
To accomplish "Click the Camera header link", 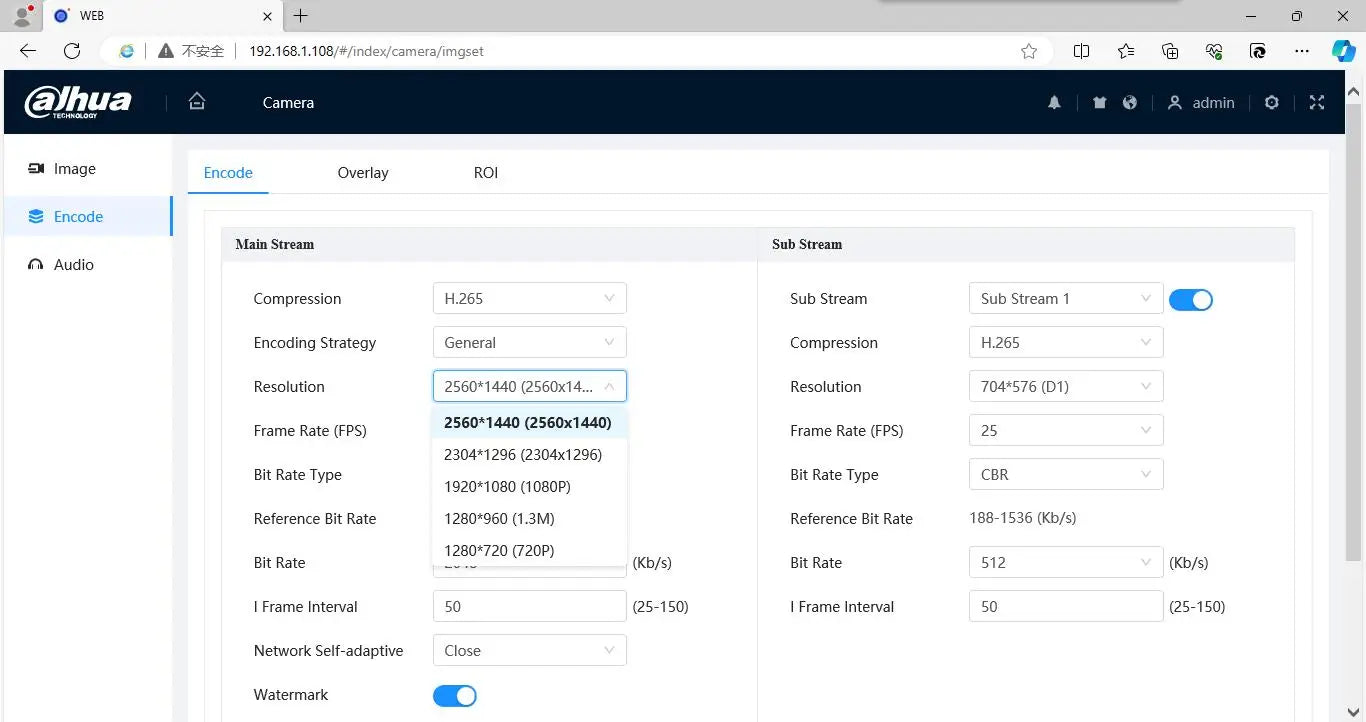I will [288, 102].
